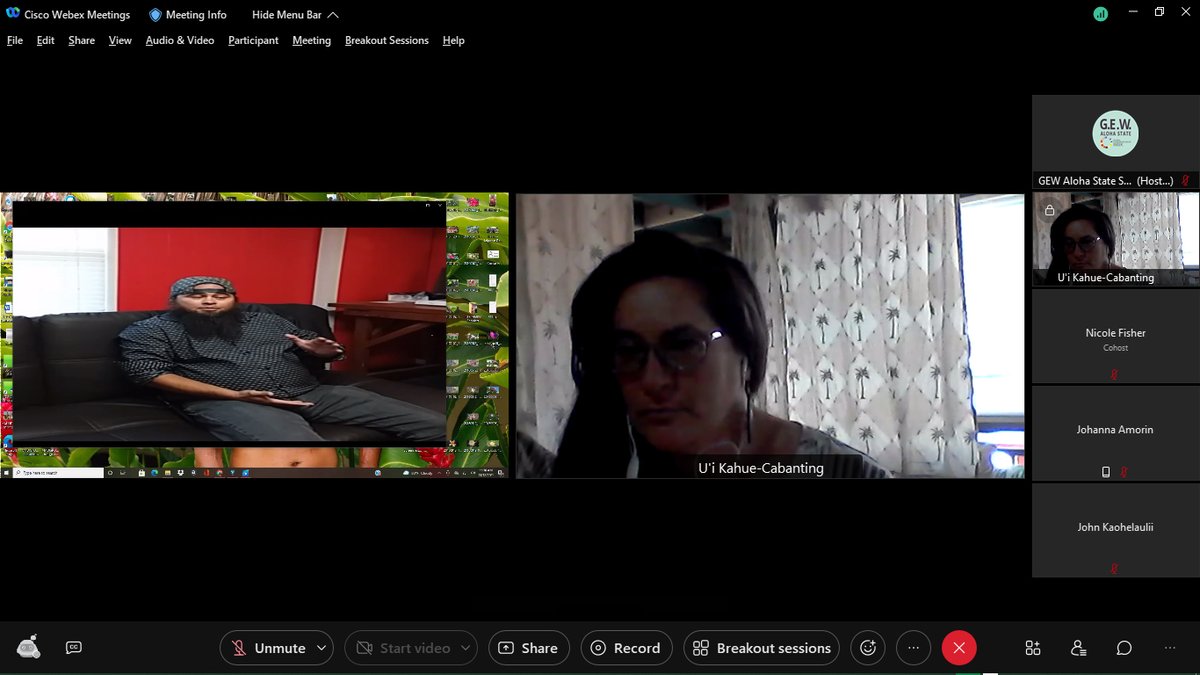Image resolution: width=1200 pixels, height=675 pixels.
Task: Open the reactions smiley icon
Action: [868, 648]
